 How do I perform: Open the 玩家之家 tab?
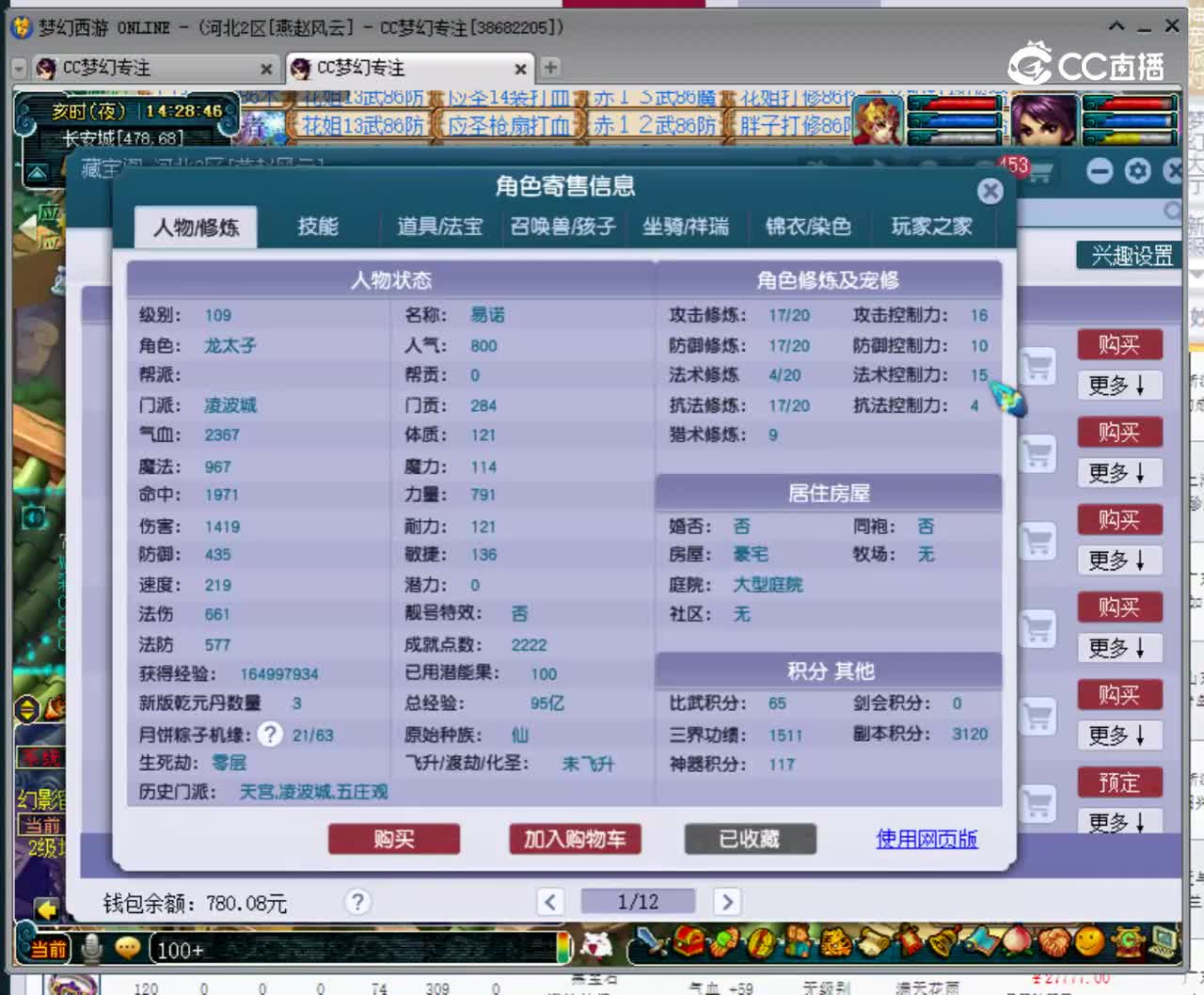pos(931,226)
